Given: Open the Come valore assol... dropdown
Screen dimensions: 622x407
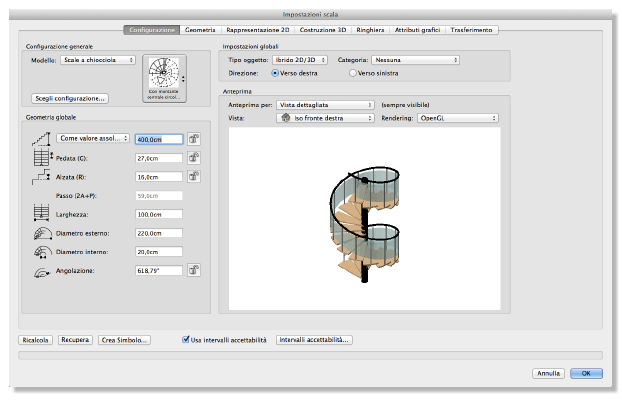Looking at the screenshot, I should [93, 138].
